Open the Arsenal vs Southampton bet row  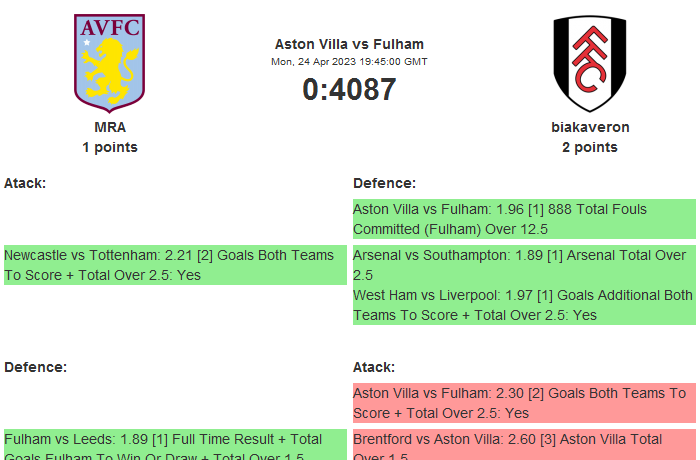pos(524,264)
